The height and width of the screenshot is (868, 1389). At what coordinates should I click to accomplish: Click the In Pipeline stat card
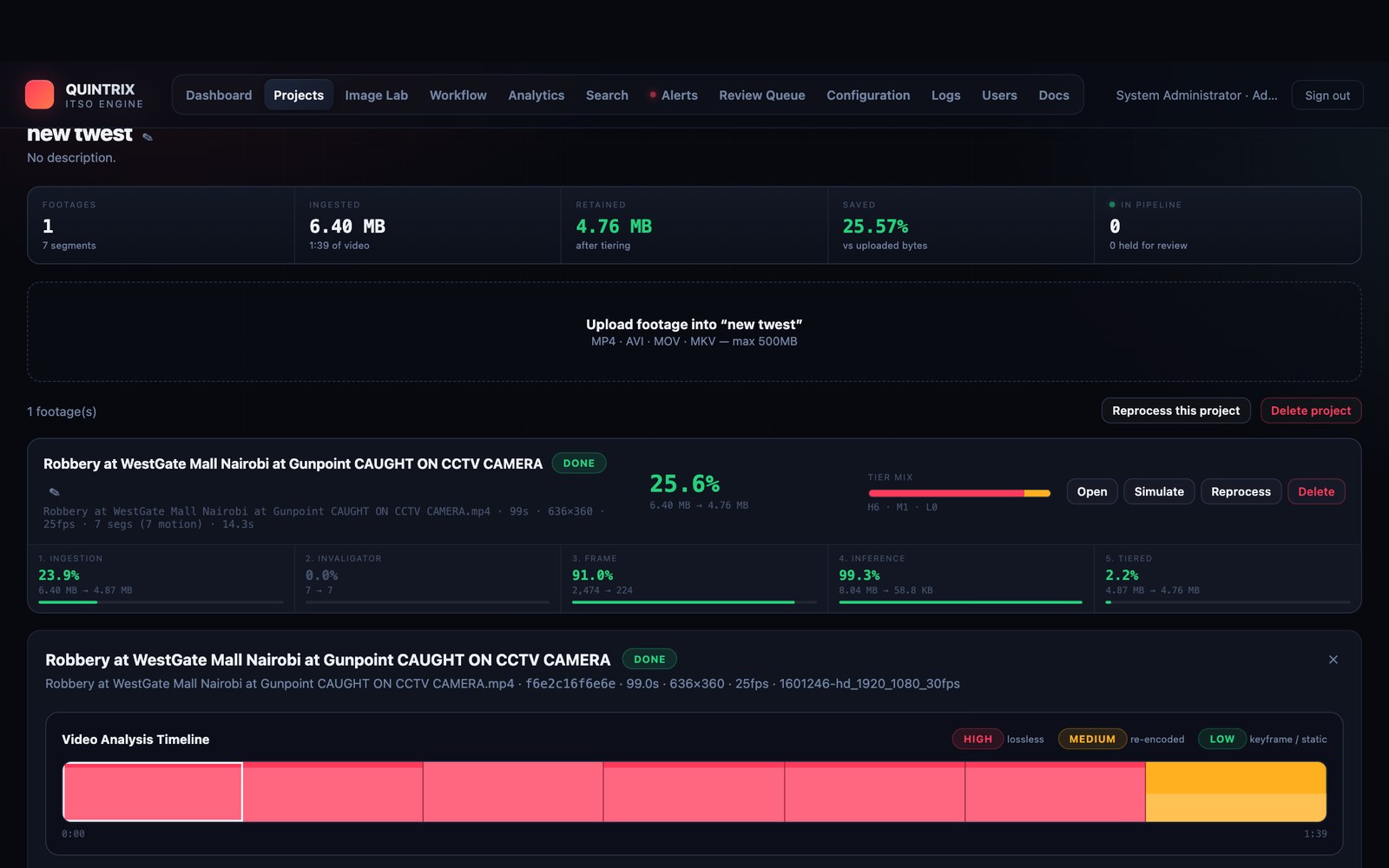pos(1228,226)
